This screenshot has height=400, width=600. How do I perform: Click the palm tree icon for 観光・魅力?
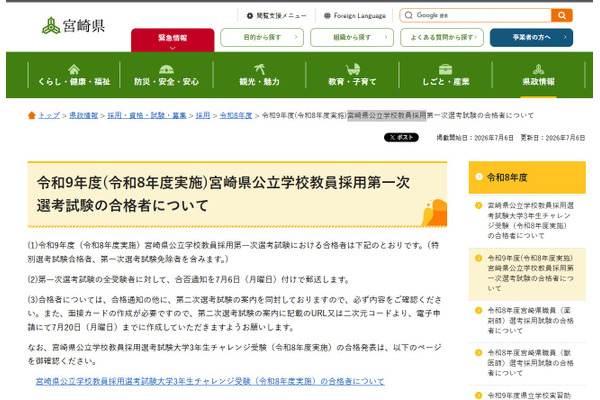pyautogui.click(x=260, y=69)
